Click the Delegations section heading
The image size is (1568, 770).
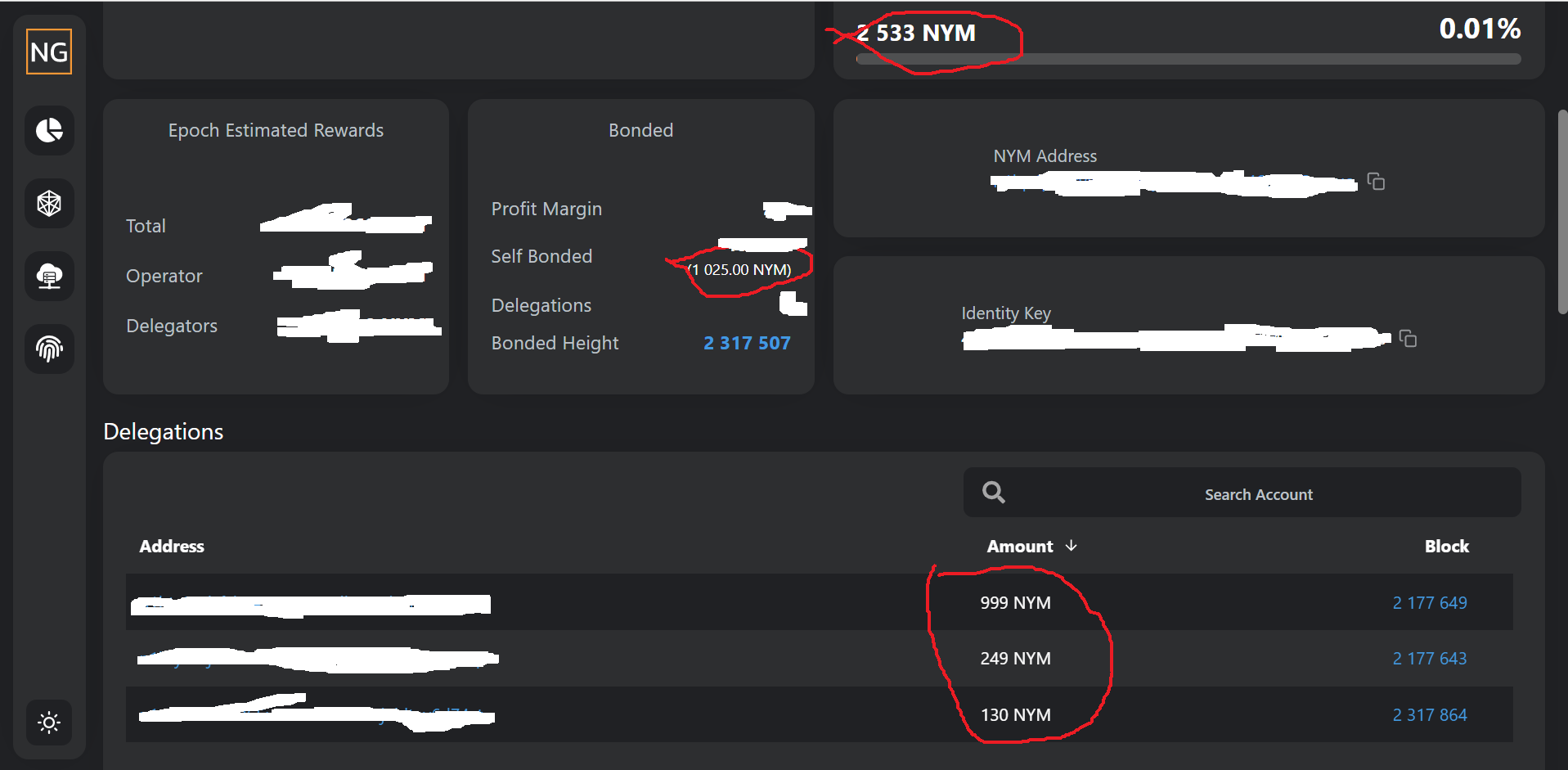pos(163,431)
